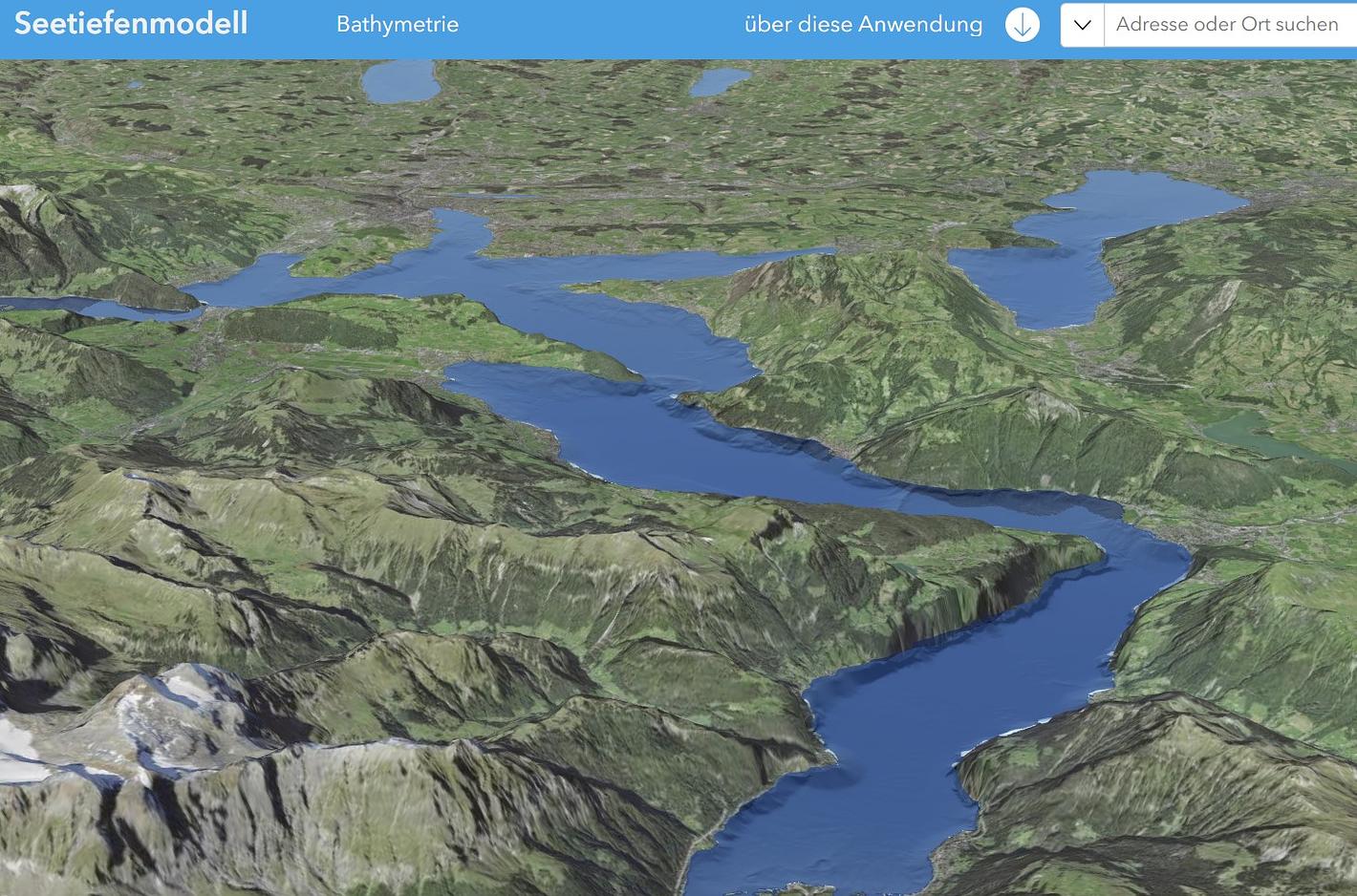
Task: Click the 'Adresse oder Ort suchen' search field
Action: pyautogui.click(x=1227, y=25)
